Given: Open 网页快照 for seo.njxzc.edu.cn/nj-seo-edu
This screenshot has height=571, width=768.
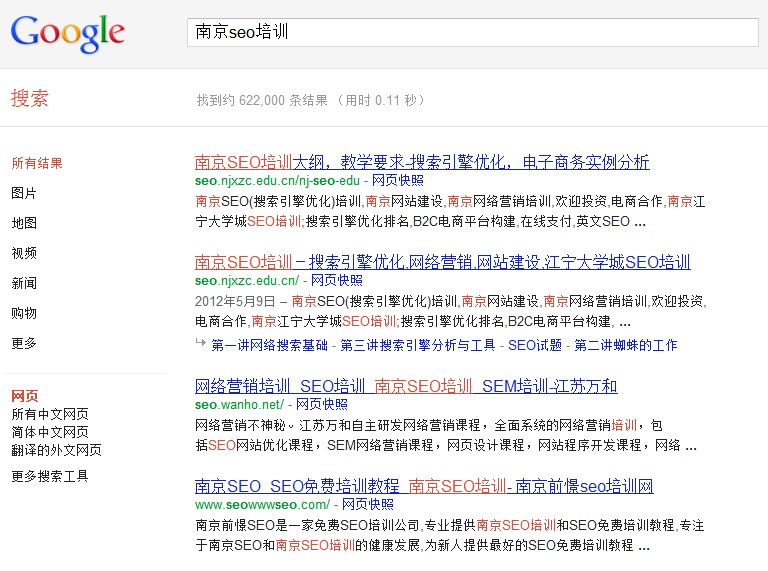Looking at the screenshot, I should (398, 181).
